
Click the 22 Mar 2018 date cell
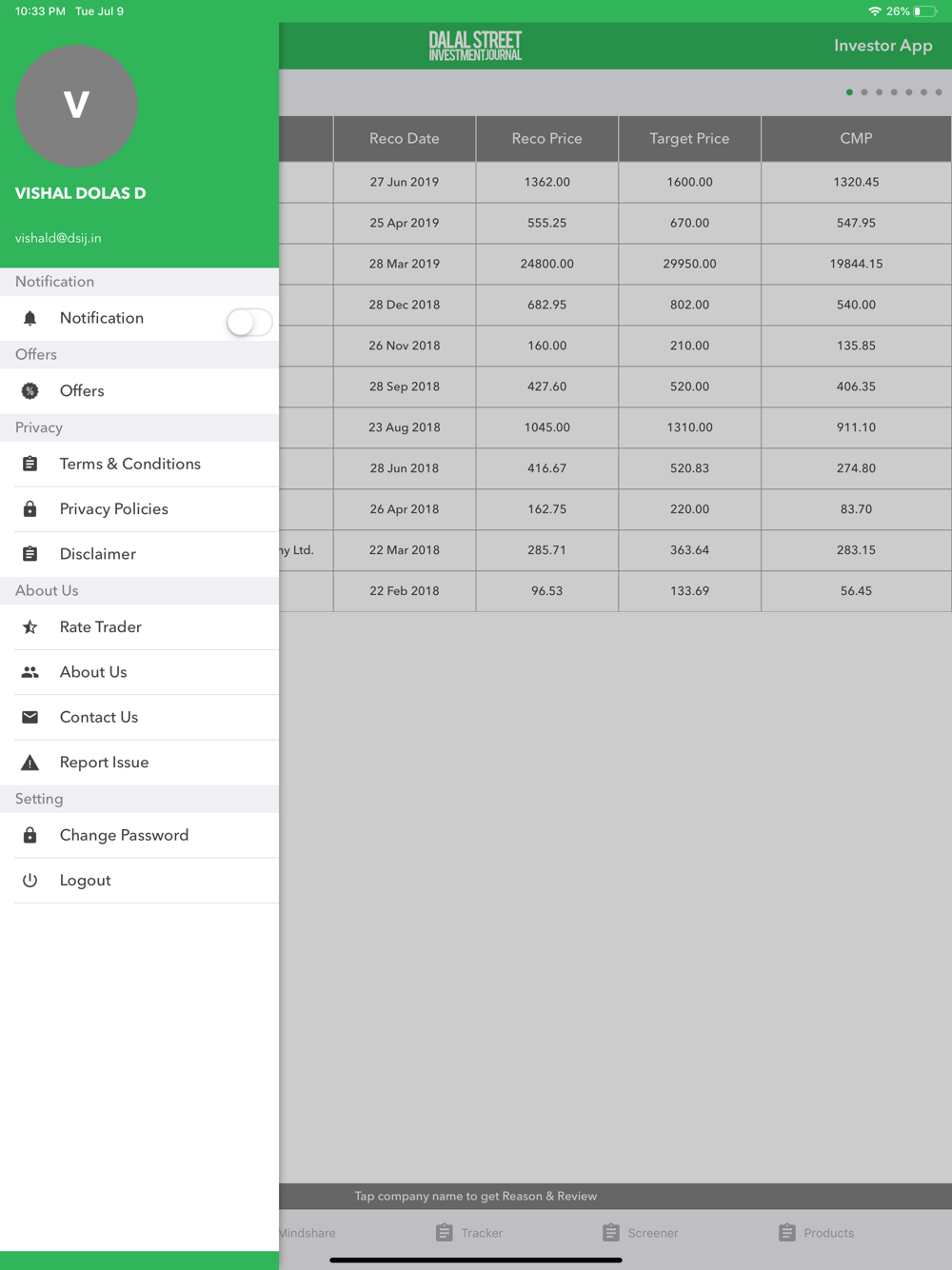pos(405,550)
